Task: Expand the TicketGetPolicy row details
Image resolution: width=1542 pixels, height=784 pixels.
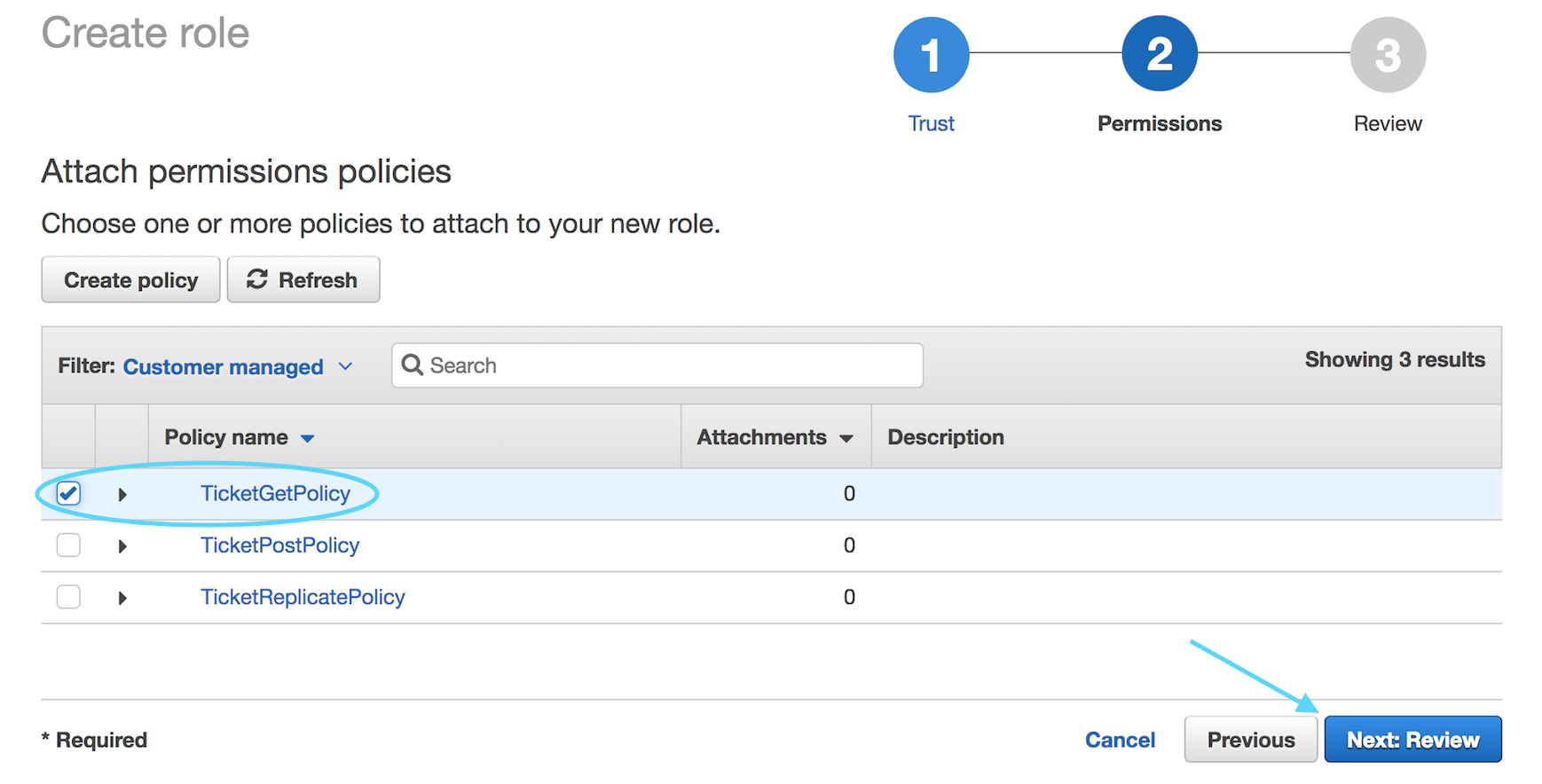Action: pyautogui.click(x=122, y=494)
